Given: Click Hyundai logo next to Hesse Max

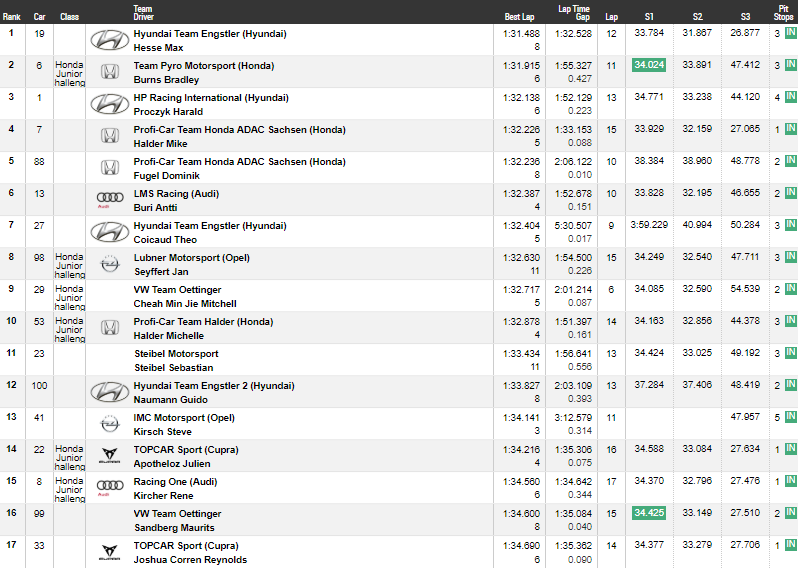Looking at the screenshot, I should pyautogui.click(x=110, y=40).
